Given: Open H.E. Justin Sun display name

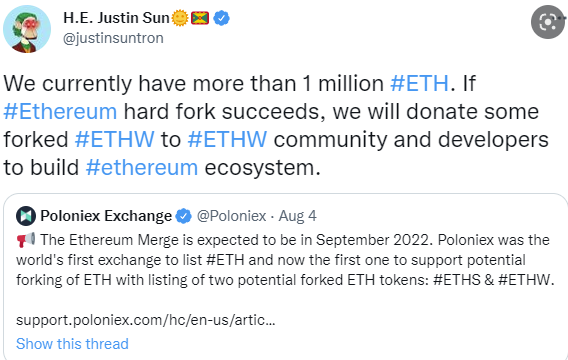Looking at the screenshot, I should click(x=116, y=18).
